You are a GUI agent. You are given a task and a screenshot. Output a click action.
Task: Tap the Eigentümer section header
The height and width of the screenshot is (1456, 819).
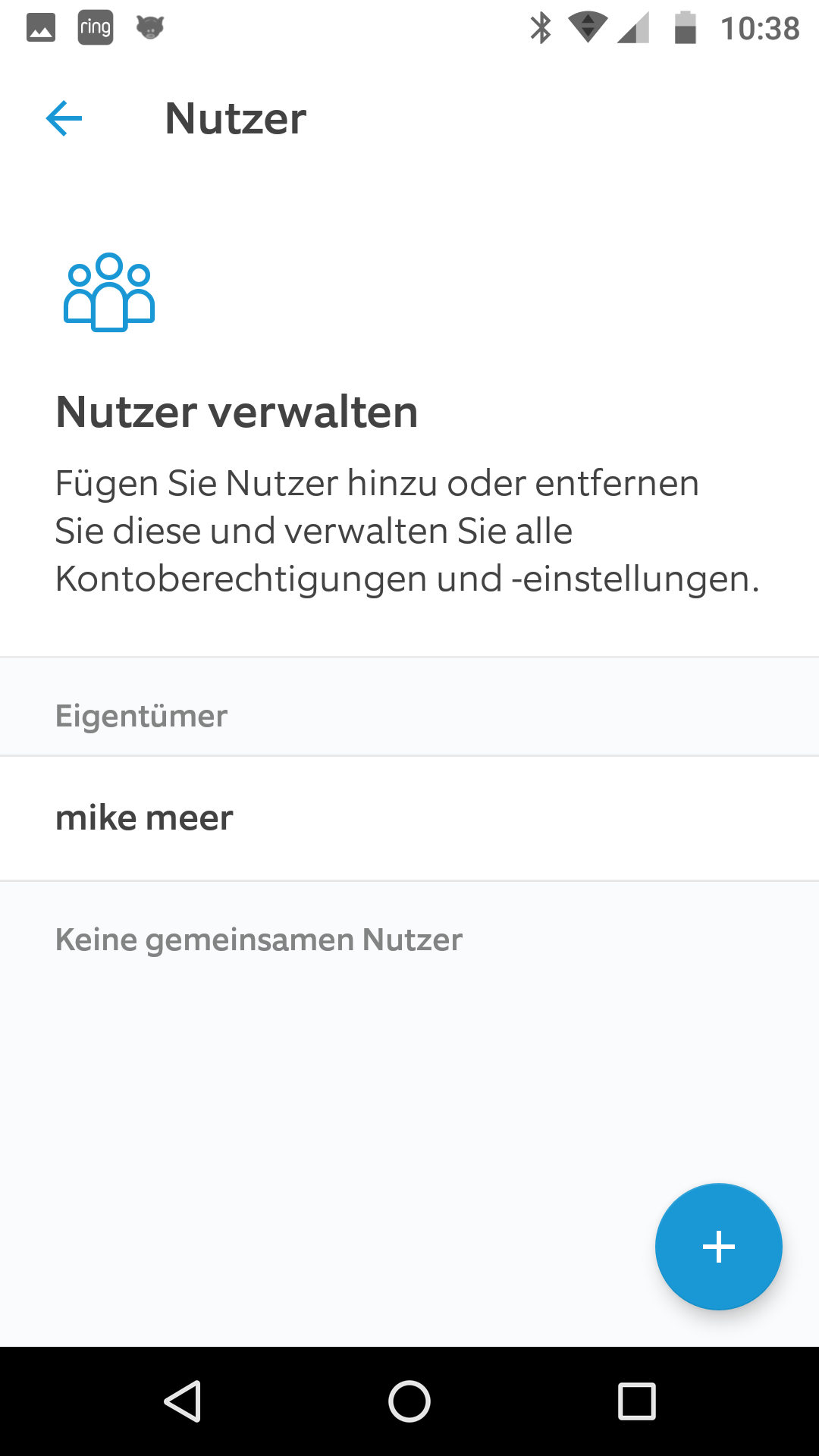click(142, 716)
